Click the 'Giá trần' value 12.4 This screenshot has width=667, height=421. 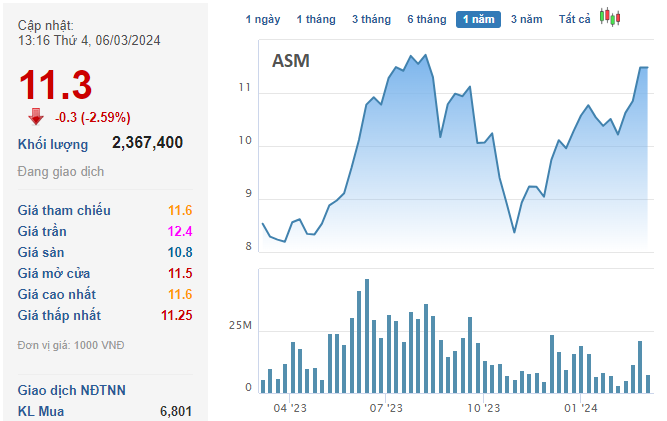(x=180, y=231)
